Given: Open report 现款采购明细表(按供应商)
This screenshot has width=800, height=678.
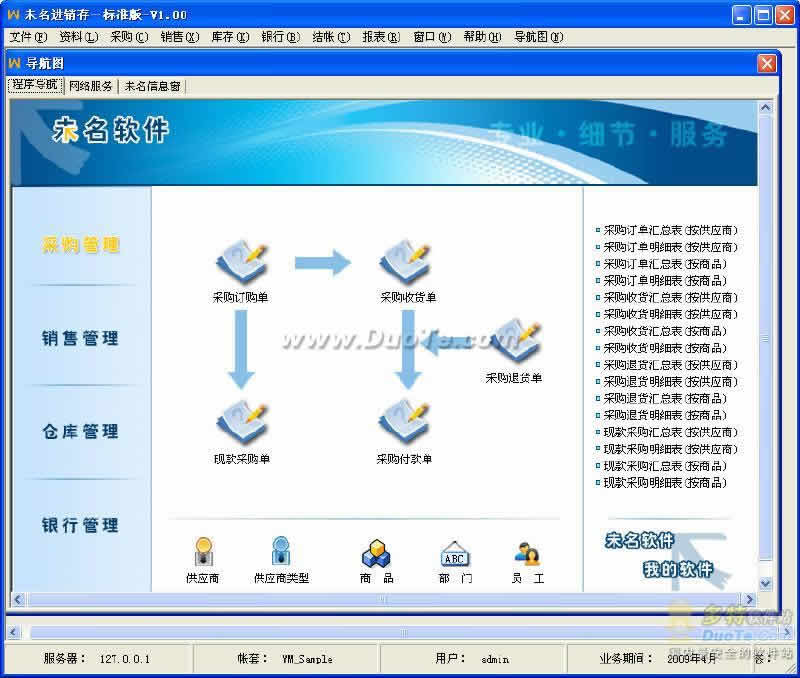Looking at the screenshot, I should tap(670, 449).
